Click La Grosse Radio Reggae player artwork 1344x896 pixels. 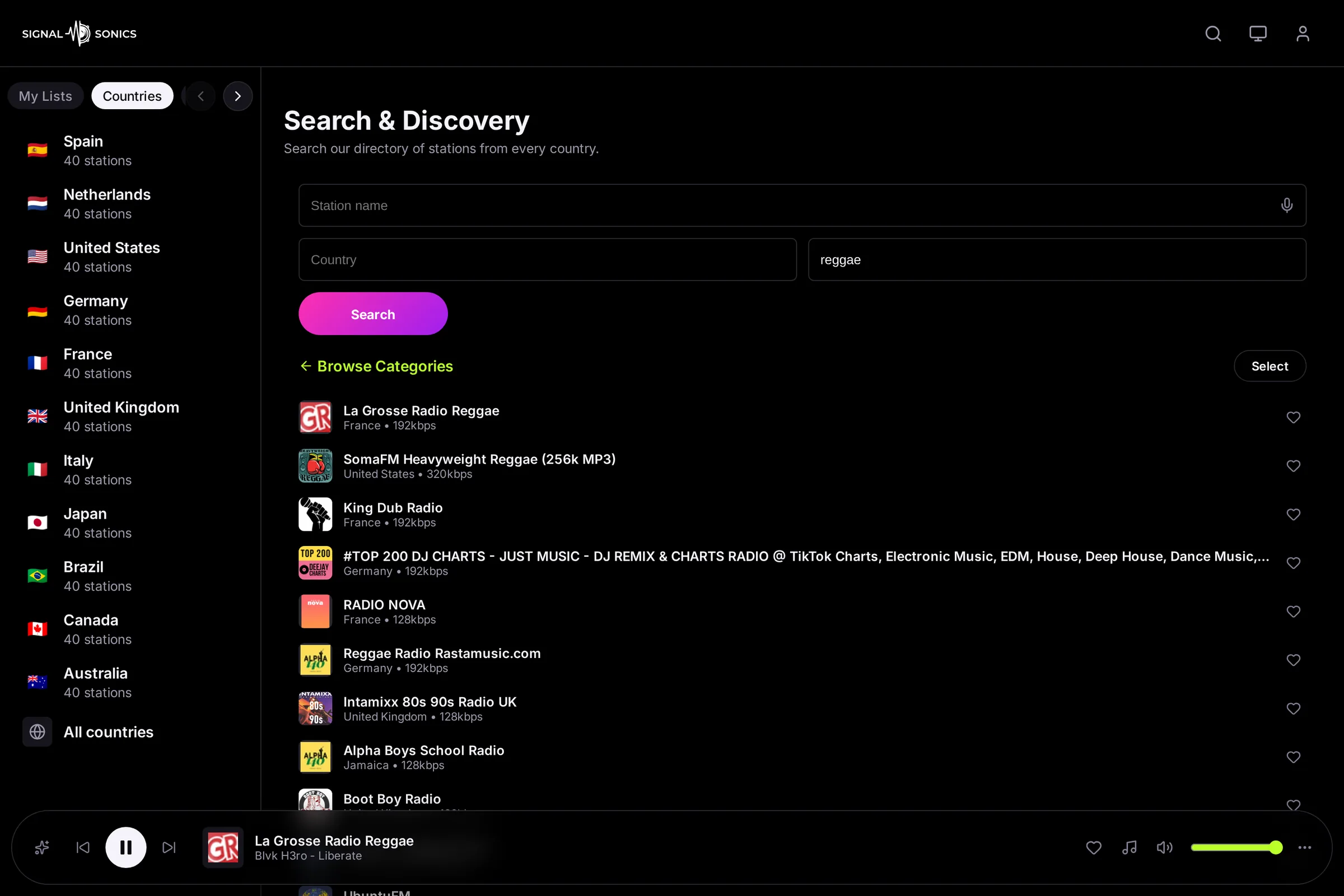pos(223,847)
